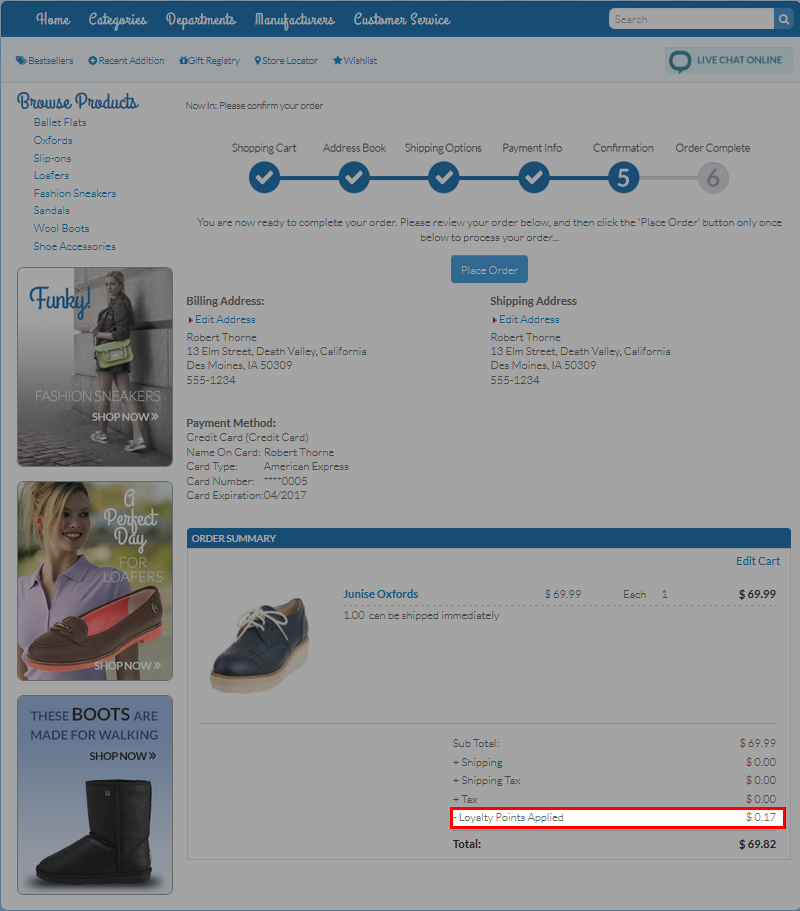Open Recent Addition link
Screen dimensions: 800x911
(x=126, y=60)
